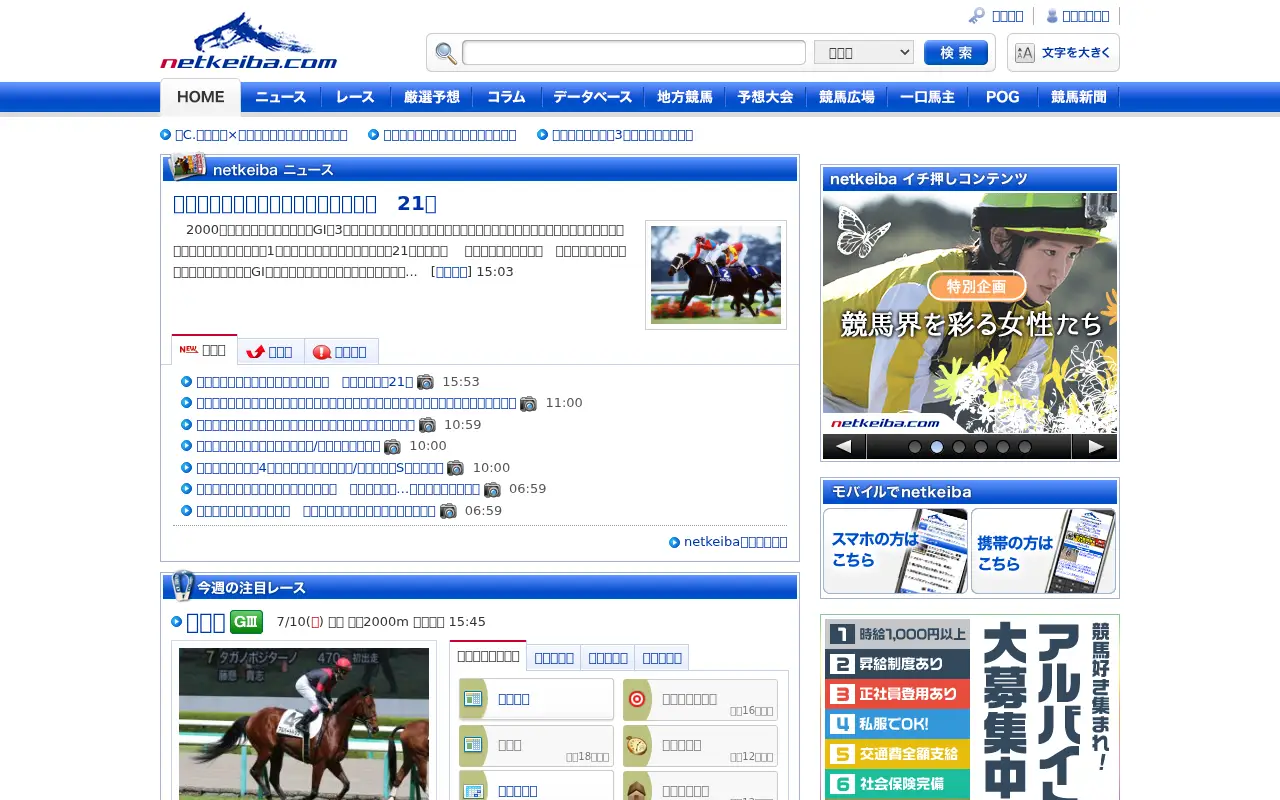Open the 競馬界を彩る女性たち feature banner
The image size is (1280, 800).
(970, 313)
